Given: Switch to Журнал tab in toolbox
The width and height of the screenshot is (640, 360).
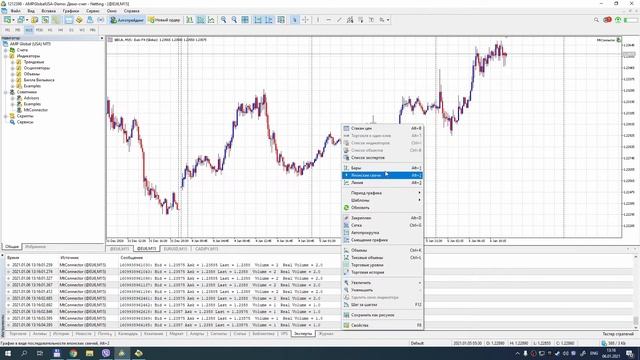Looking at the screenshot, I should (326, 334).
